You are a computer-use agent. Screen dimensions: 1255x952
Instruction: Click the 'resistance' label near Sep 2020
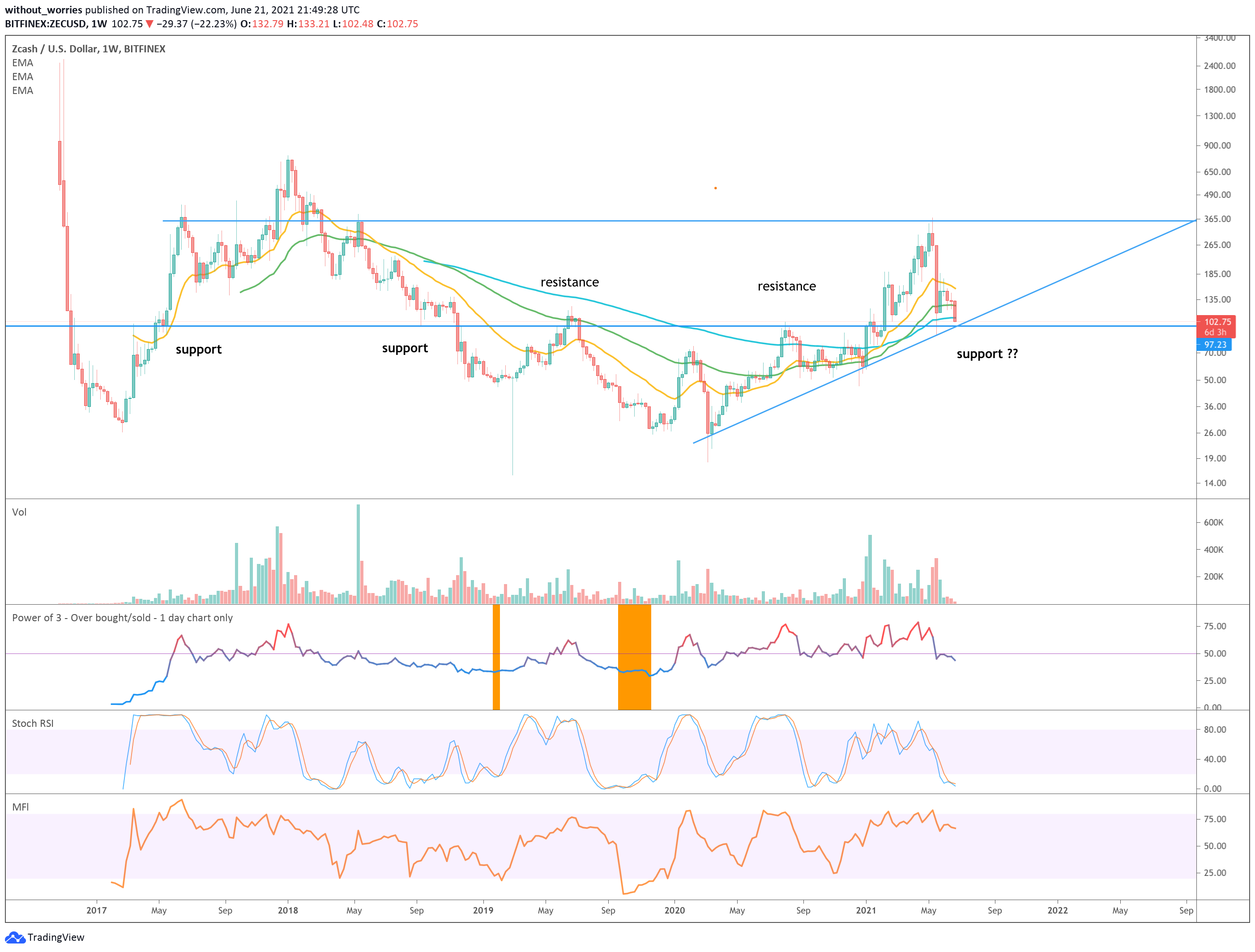click(x=787, y=286)
